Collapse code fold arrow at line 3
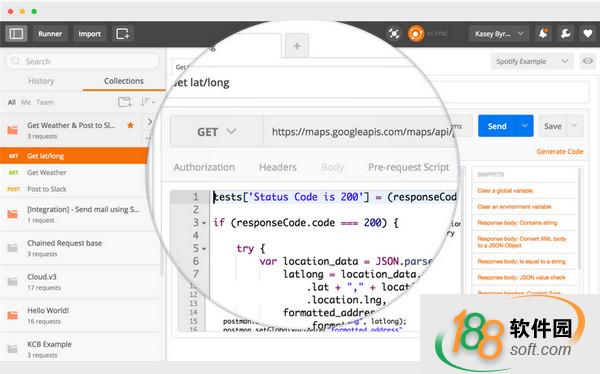 [x=204, y=223]
